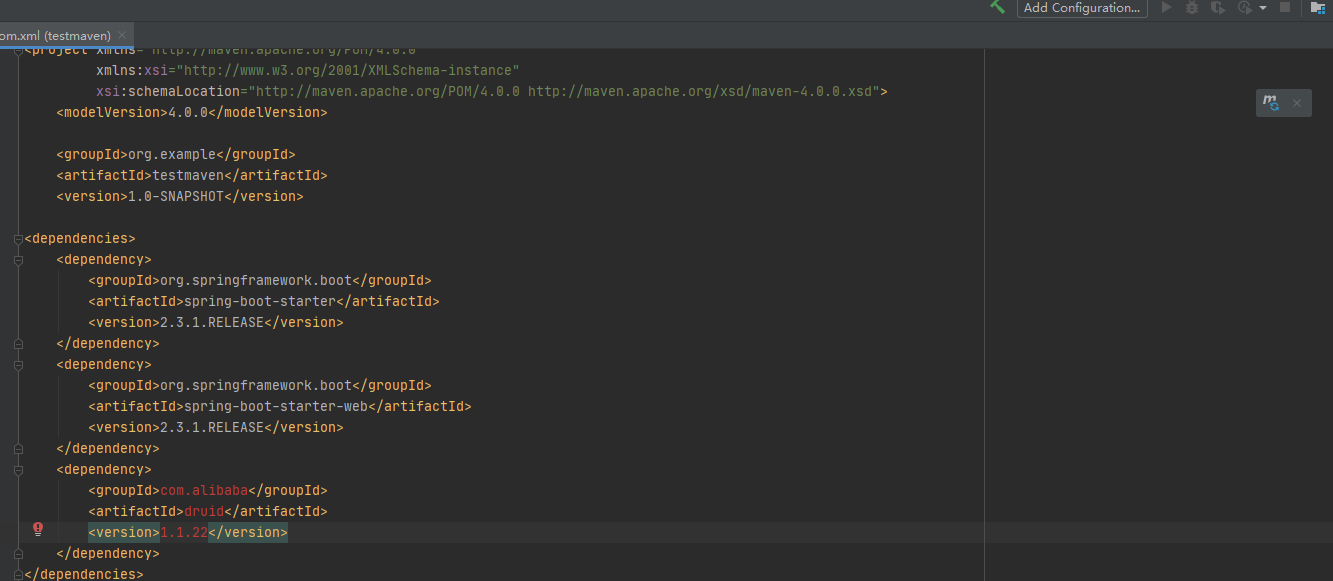Dismiss the Maven reload popup
The height and width of the screenshot is (581, 1333).
[1297, 103]
